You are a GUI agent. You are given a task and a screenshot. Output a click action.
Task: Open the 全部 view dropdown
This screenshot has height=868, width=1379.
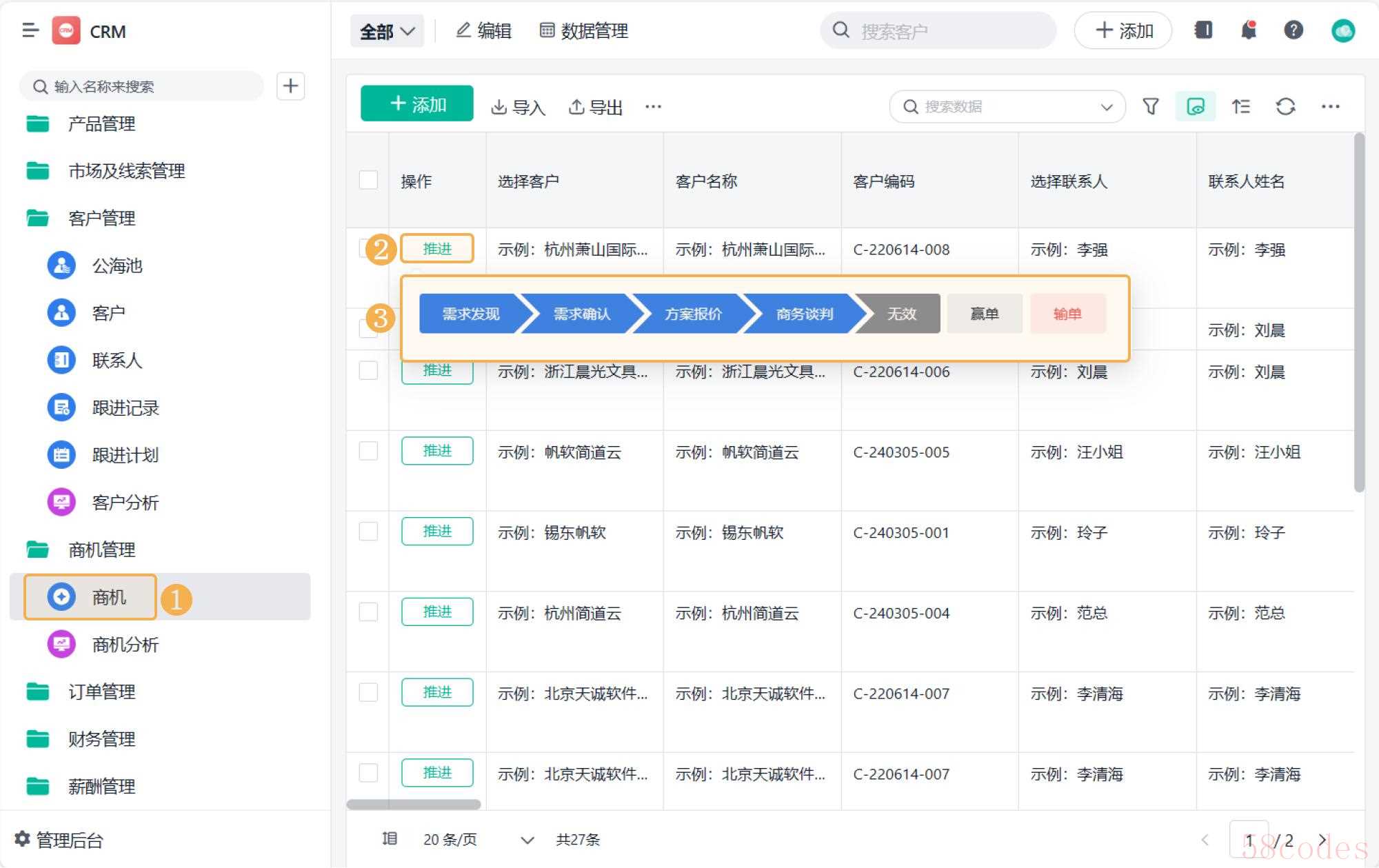[387, 31]
